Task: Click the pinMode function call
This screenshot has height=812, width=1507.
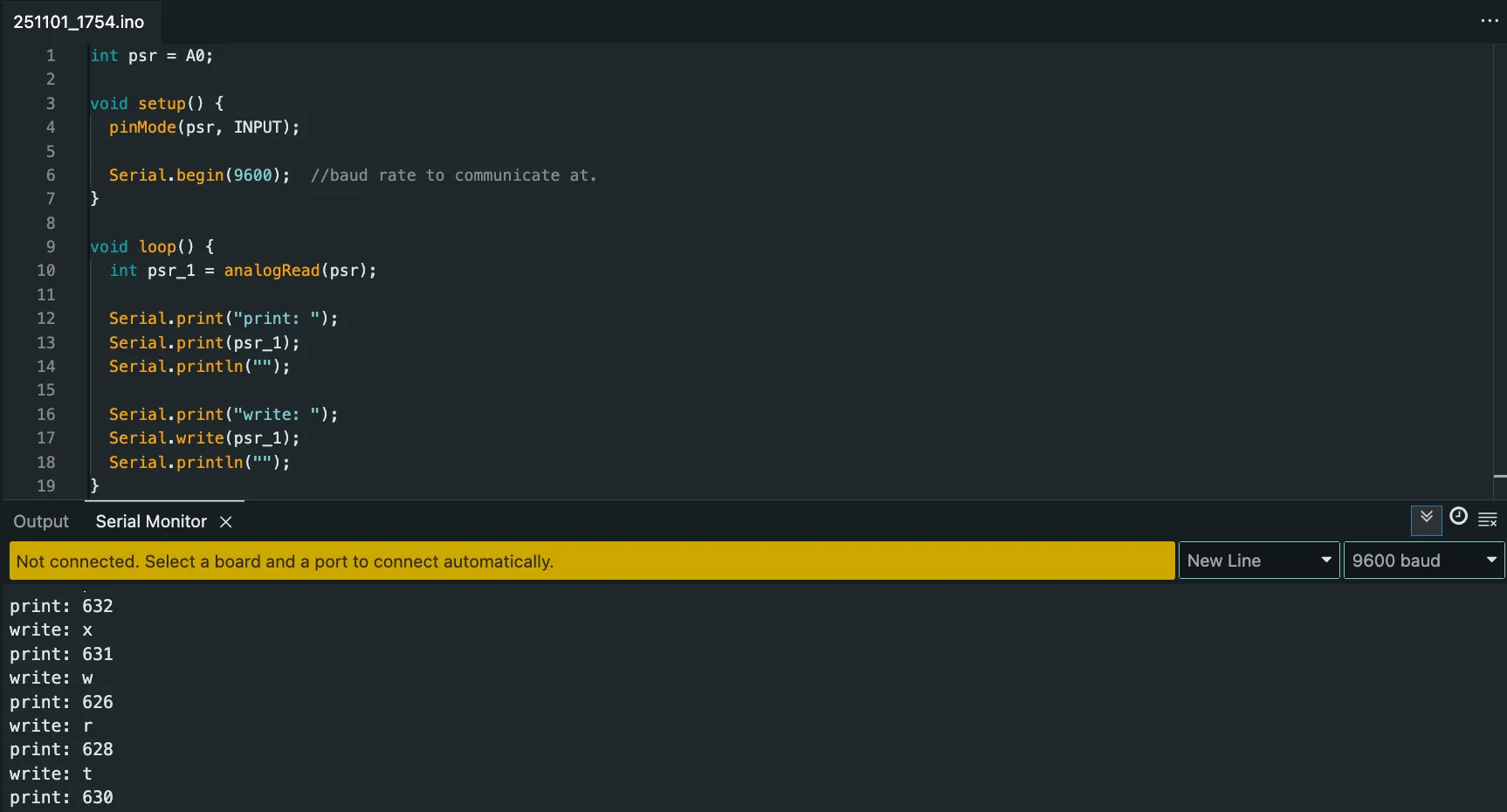Action: tap(142, 127)
